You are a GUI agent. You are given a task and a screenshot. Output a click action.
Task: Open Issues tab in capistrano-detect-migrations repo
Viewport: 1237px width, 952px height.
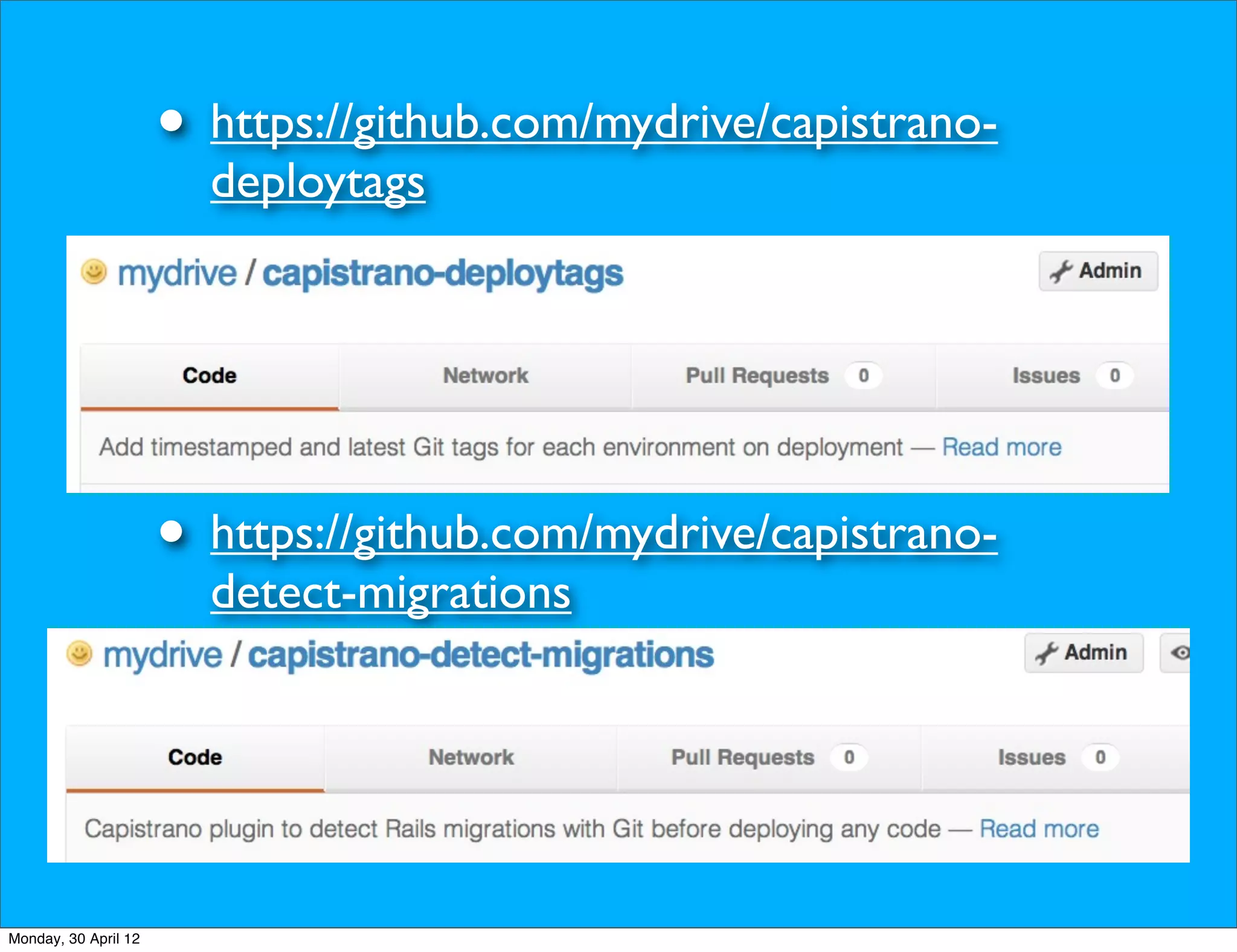coord(1056,758)
